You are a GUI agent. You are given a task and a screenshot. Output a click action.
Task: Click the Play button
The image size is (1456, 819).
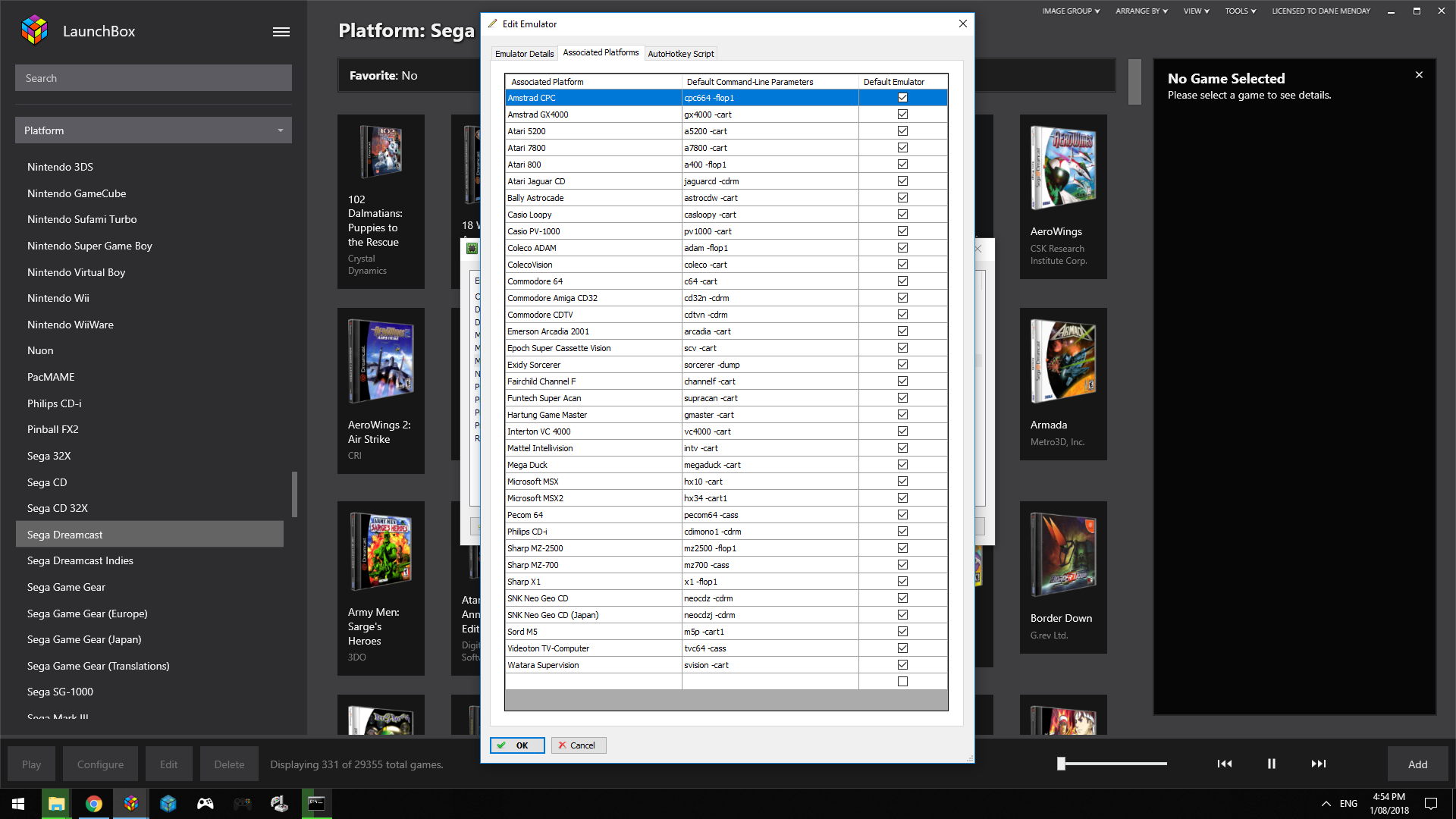(31, 764)
